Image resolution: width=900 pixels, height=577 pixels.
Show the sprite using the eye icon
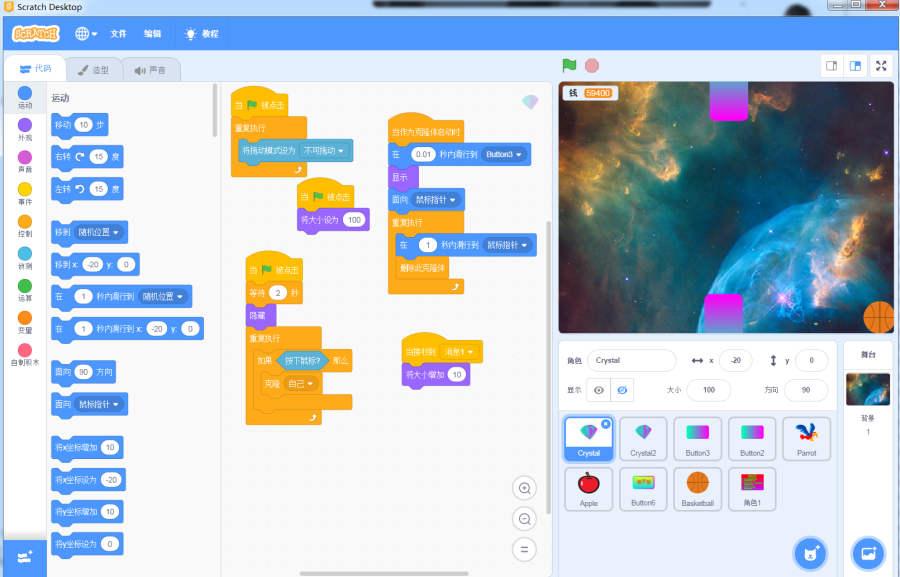tap(598, 390)
